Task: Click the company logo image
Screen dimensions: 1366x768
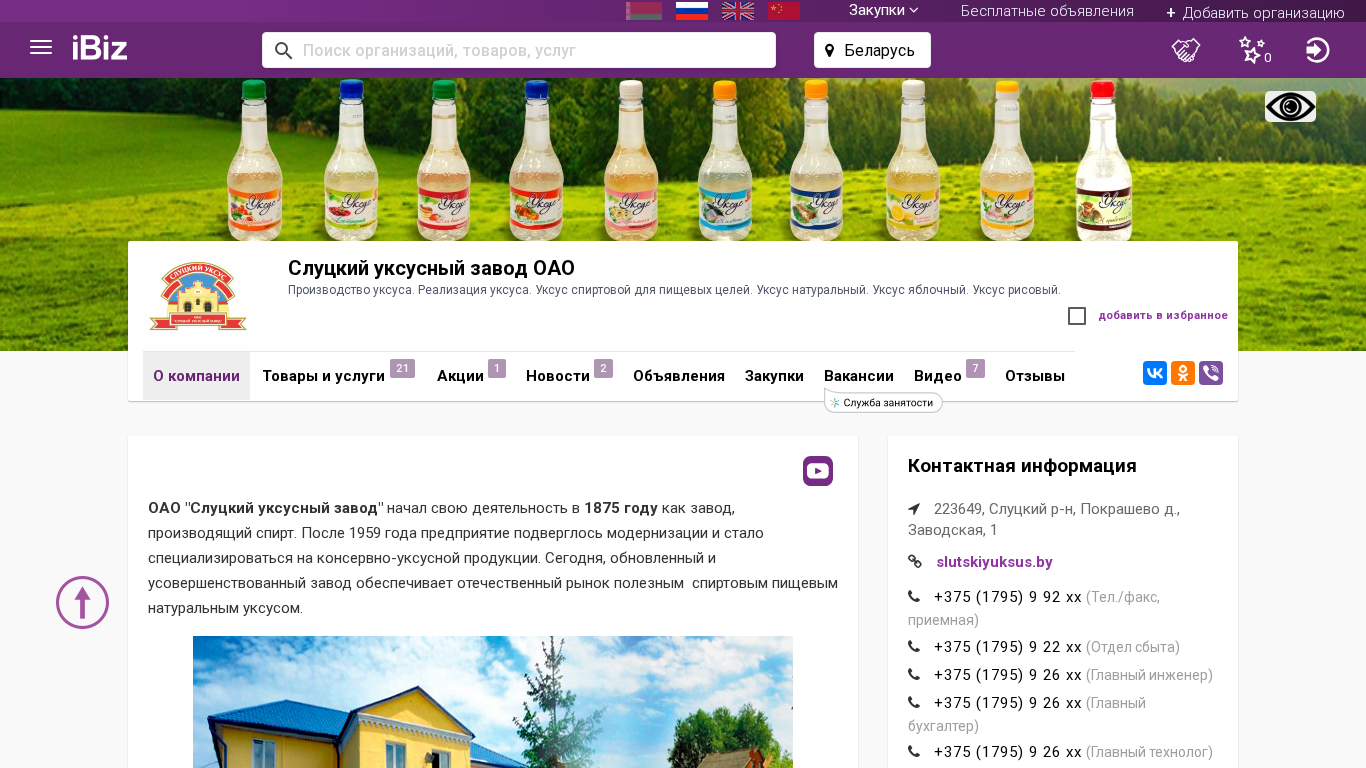Action: coord(198,296)
